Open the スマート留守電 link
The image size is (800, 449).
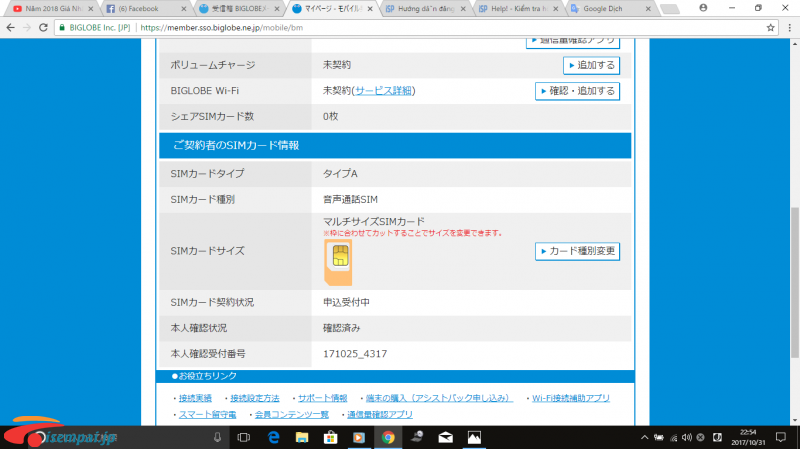coord(207,414)
